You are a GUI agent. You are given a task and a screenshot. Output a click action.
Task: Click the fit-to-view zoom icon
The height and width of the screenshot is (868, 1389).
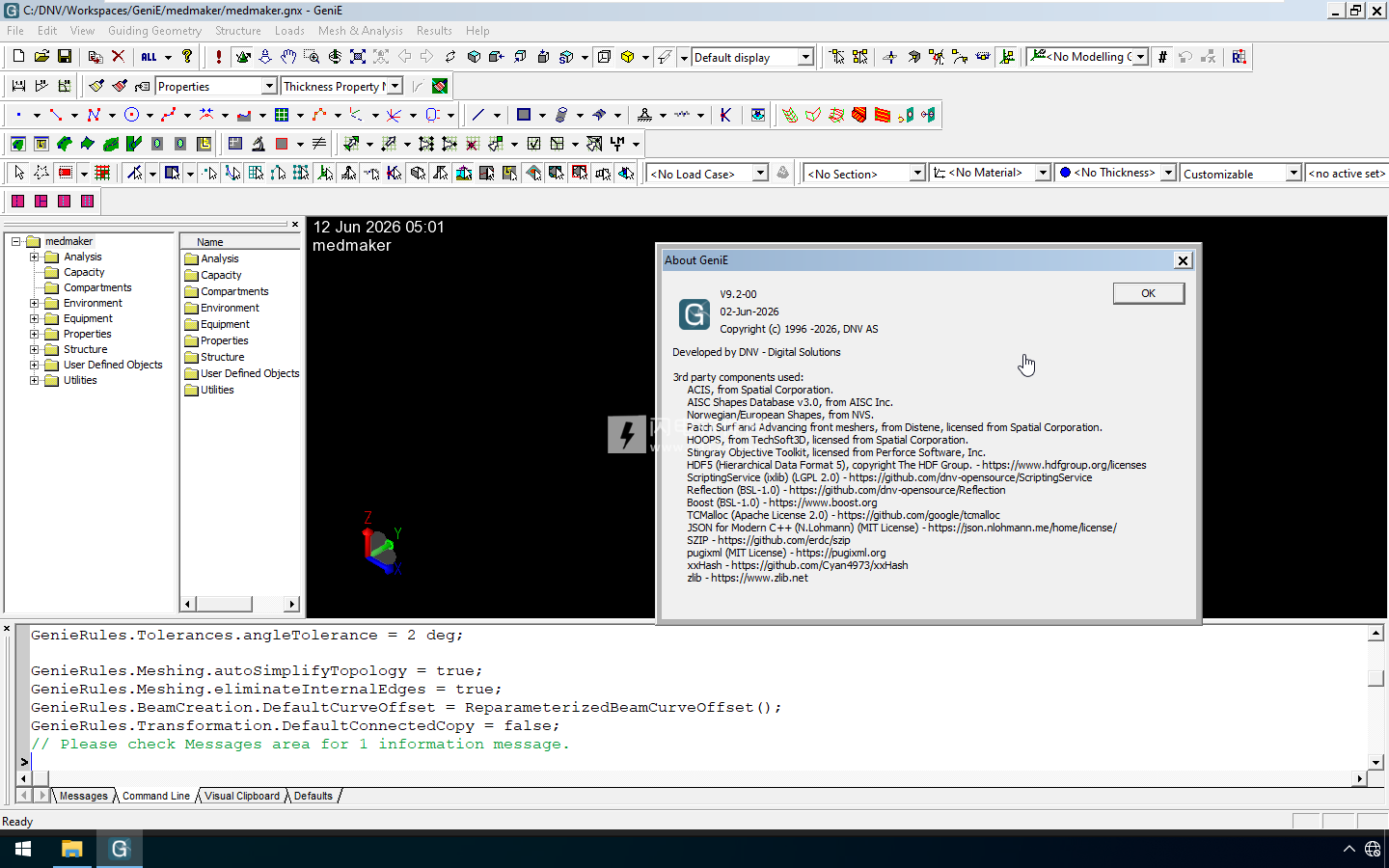[358, 57]
